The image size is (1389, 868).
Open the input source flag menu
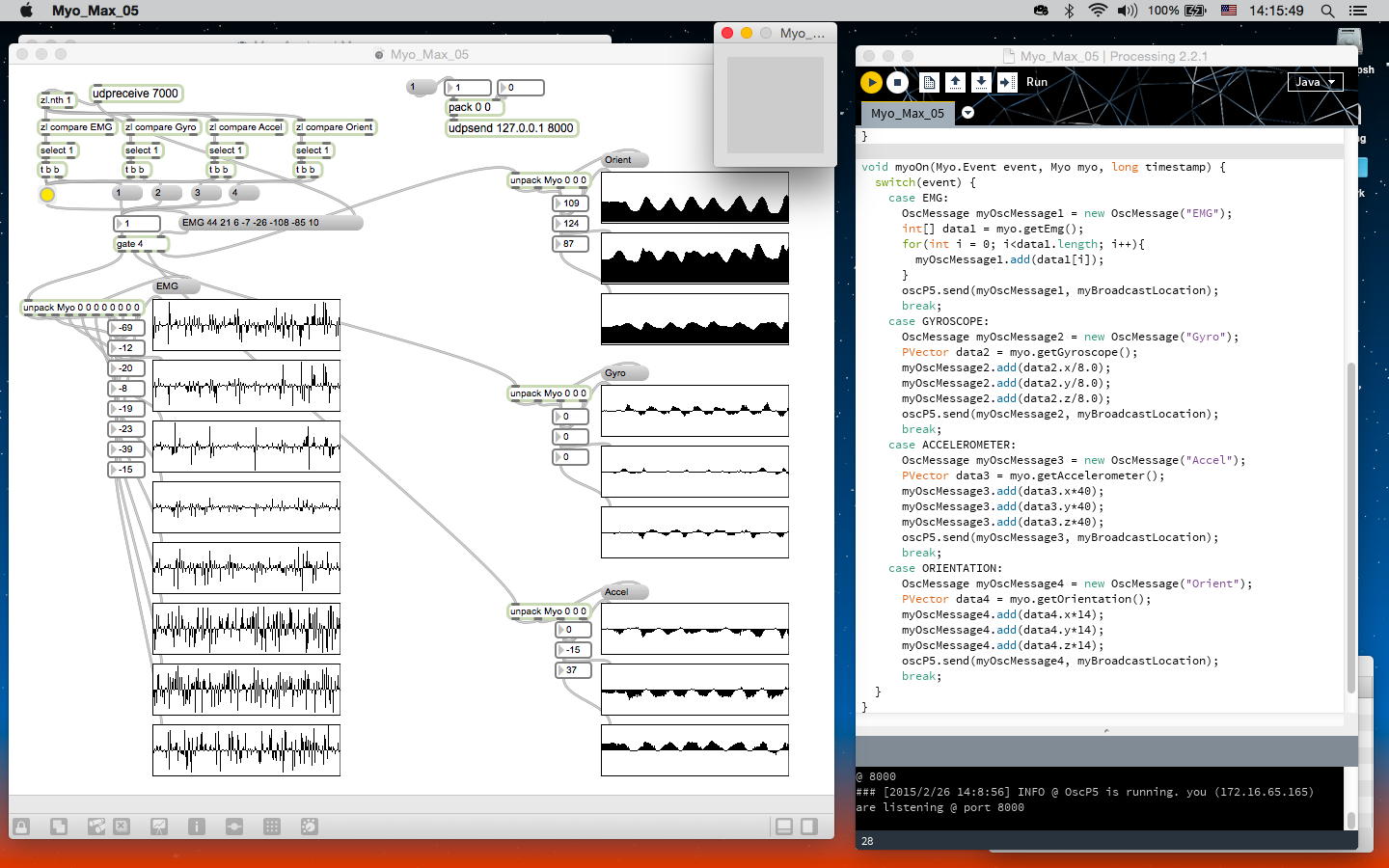point(1229,11)
